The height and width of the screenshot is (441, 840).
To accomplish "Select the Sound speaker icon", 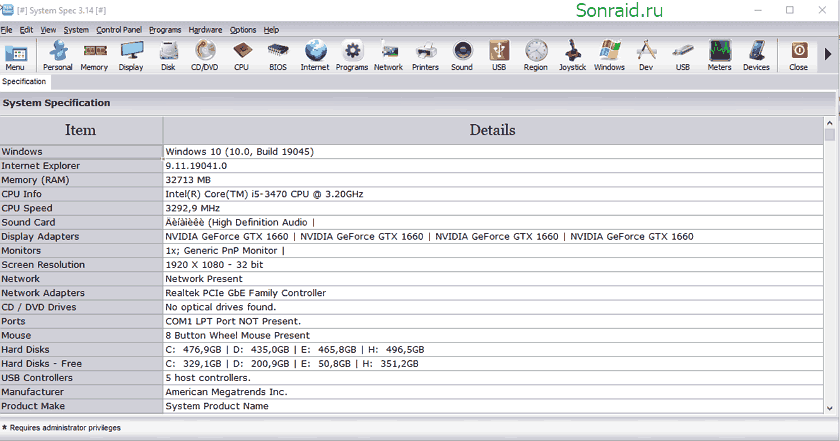I will point(462,56).
